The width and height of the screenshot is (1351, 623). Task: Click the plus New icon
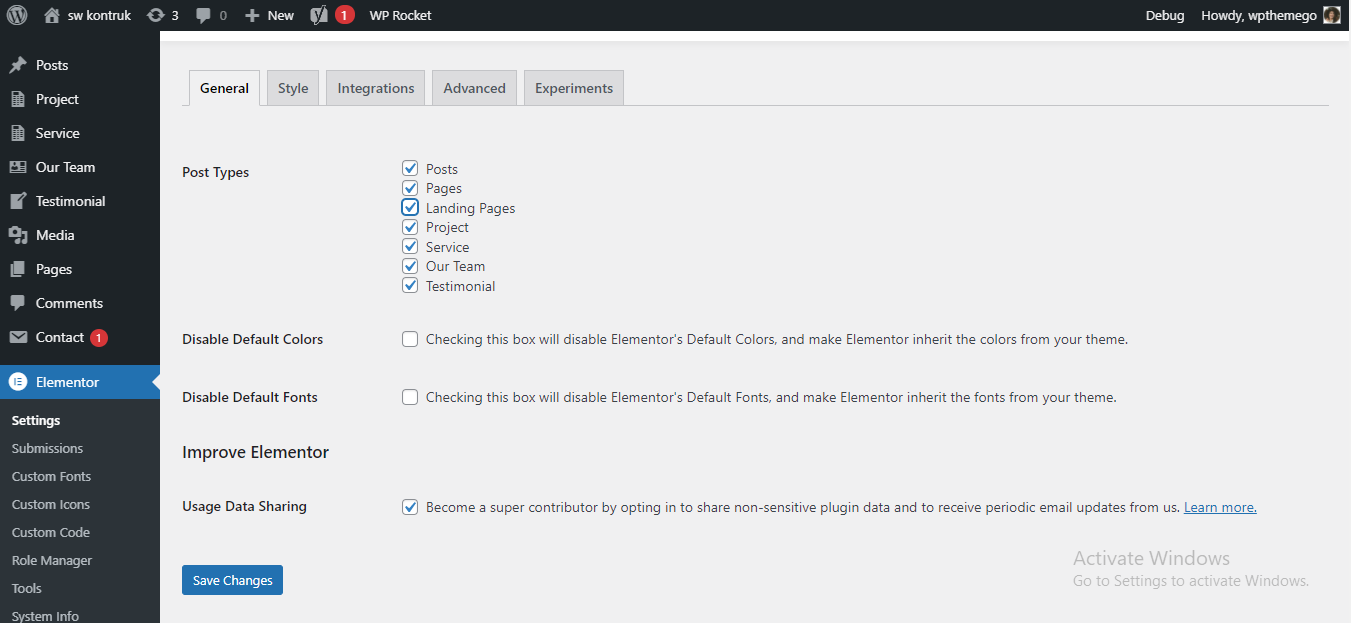point(252,16)
